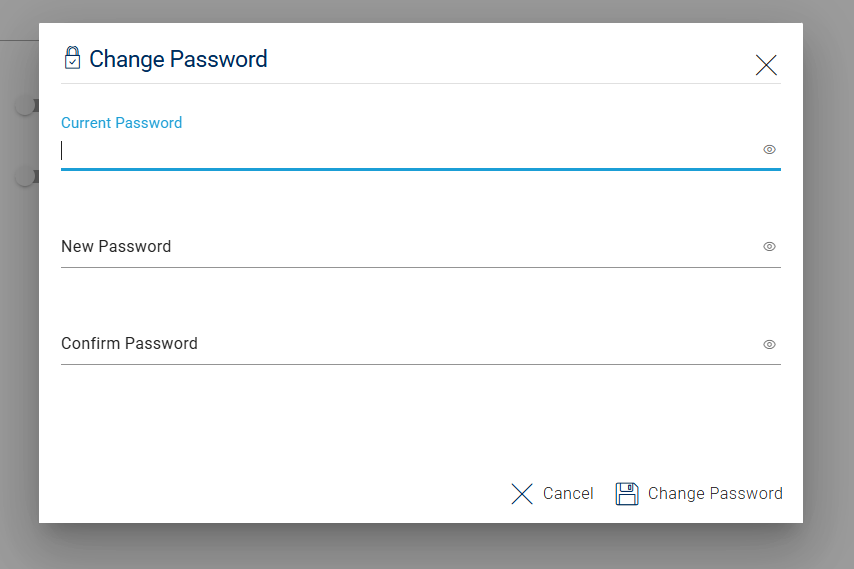The width and height of the screenshot is (854, 569).
Task: Select the New Password input field
Action: tap(400, 247)
